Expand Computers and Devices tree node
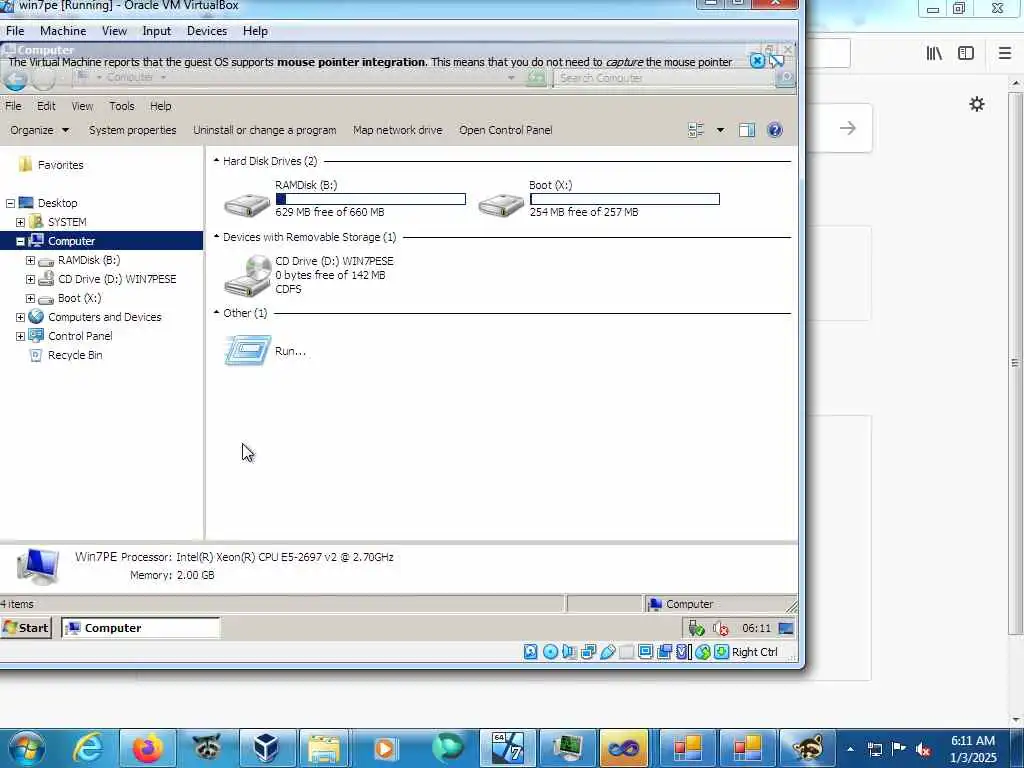1024x768 pixels. point(20,317)
